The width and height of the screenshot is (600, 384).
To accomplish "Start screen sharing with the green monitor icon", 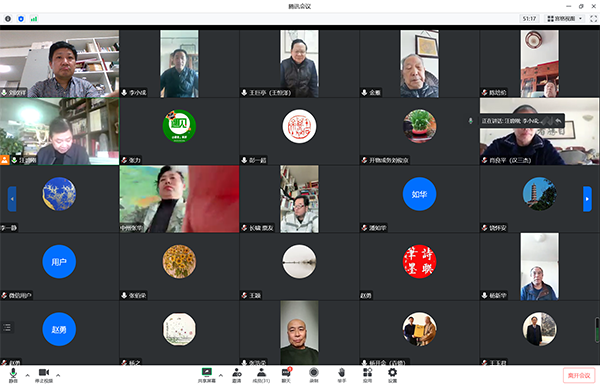I will click(x=207, y=375).
